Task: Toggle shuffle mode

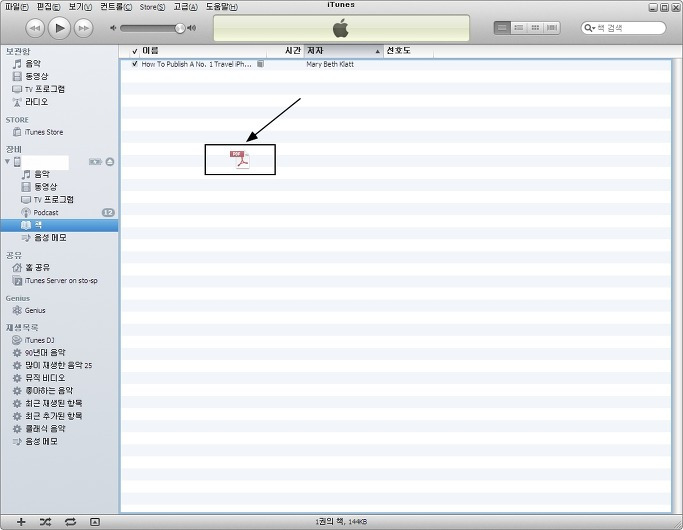Action: point(45,522)
